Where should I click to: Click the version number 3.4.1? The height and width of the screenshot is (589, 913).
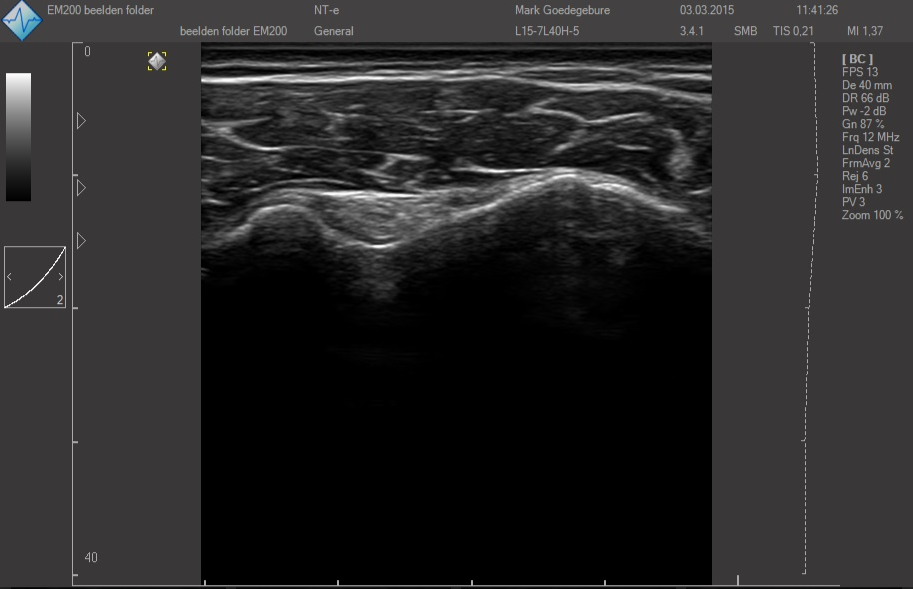(x=691, y=31)
